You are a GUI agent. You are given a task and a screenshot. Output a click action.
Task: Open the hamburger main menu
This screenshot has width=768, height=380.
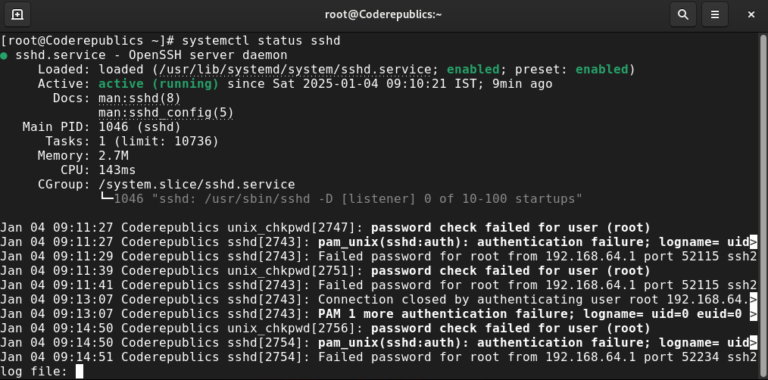click(x=715, y=15)
